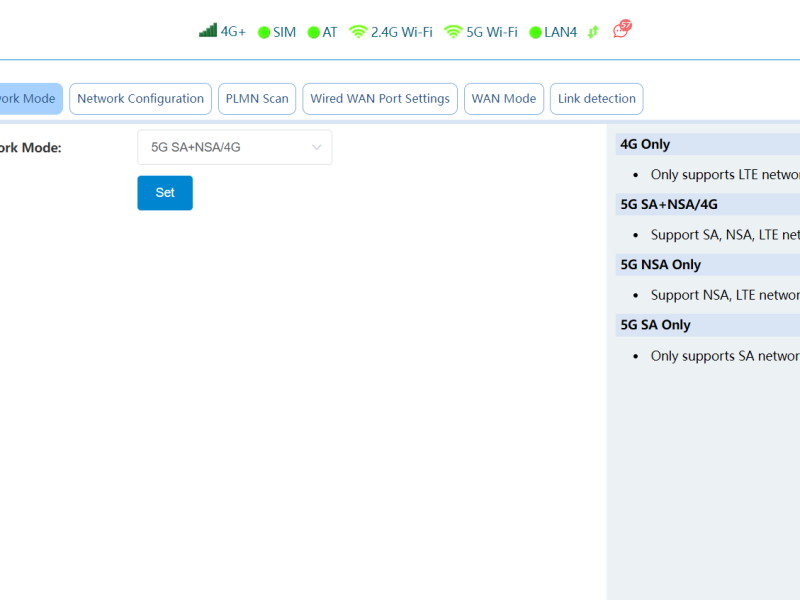Click the green LAN4 status indicator
800x600 pixels.
click(x=535, y=32)
